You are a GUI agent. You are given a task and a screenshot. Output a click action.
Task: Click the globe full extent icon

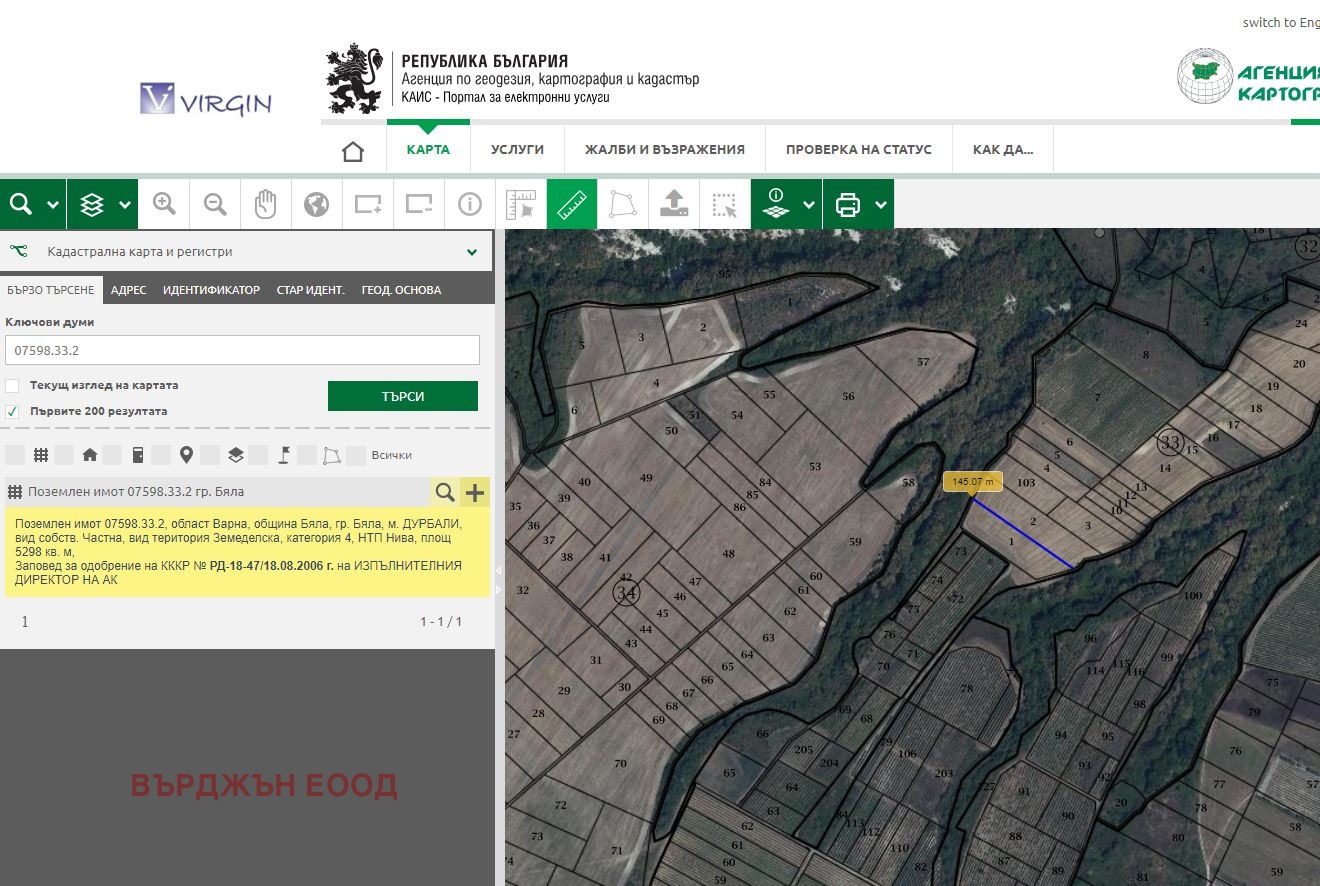pyautogui.click(x=316, y=204)
